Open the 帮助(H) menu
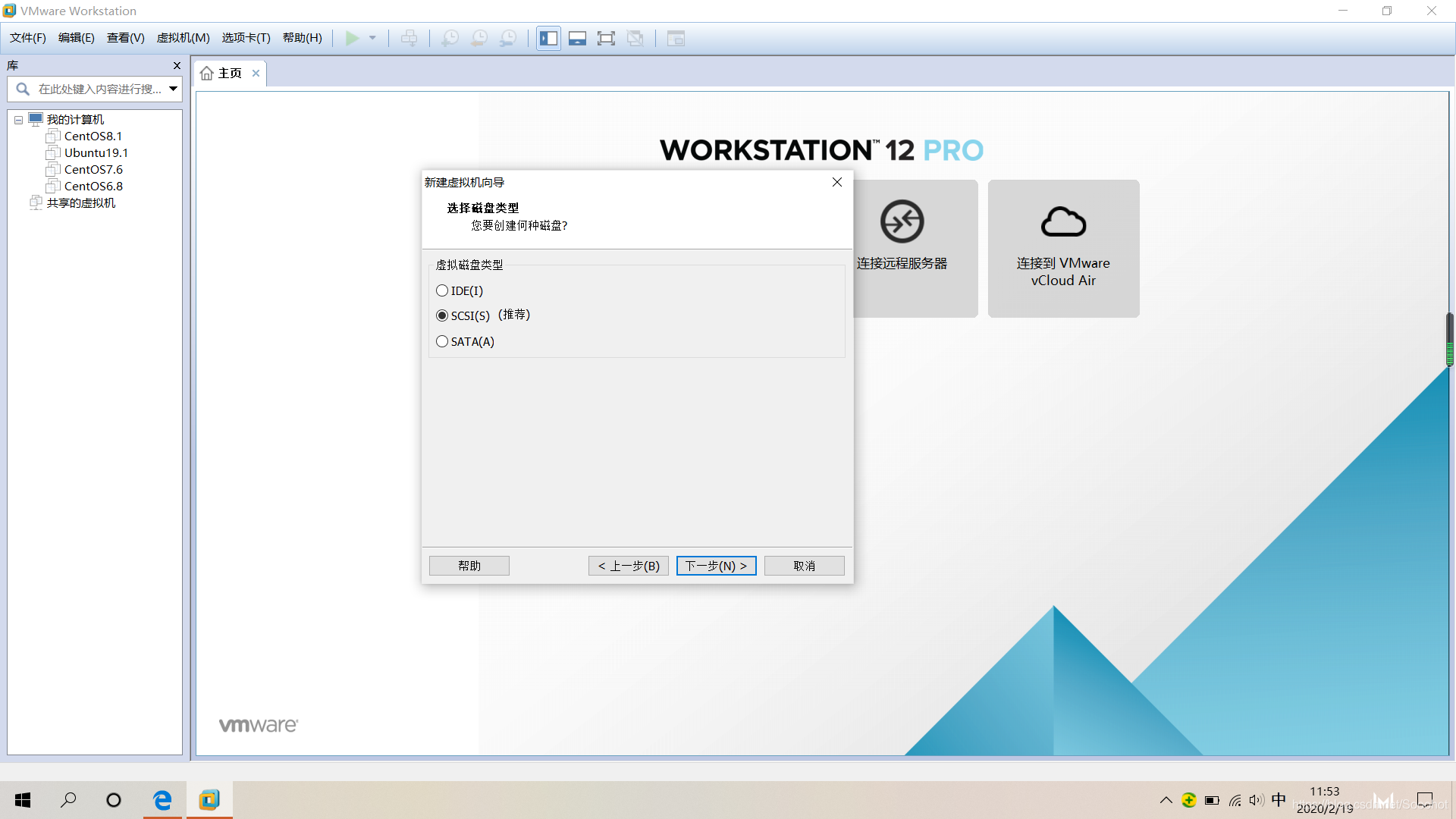1456x819 pixels. pyautogui.click(x=303, y=38)
